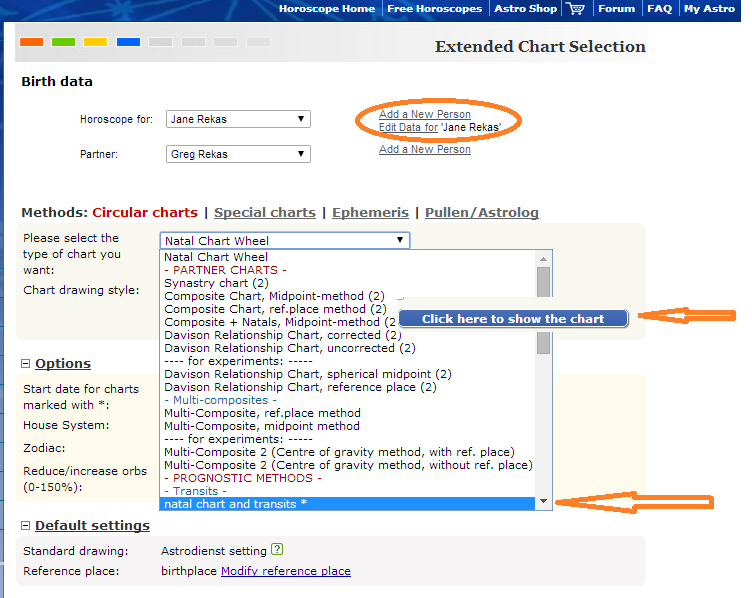Switch to Ephemeris methods

[x=370, y=212]
